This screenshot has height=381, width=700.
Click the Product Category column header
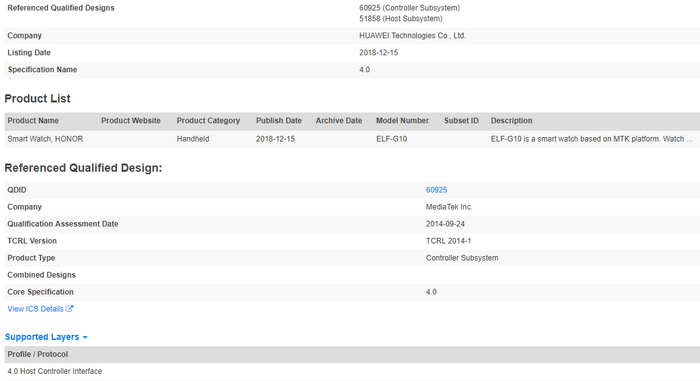coord(208,121)
